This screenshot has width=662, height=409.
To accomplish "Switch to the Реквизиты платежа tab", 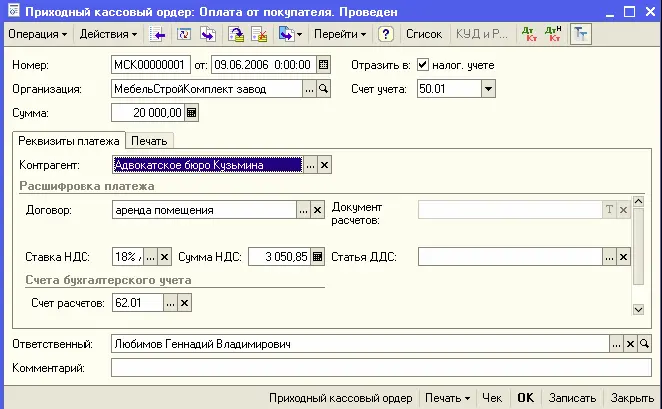I will coord(69,141).
